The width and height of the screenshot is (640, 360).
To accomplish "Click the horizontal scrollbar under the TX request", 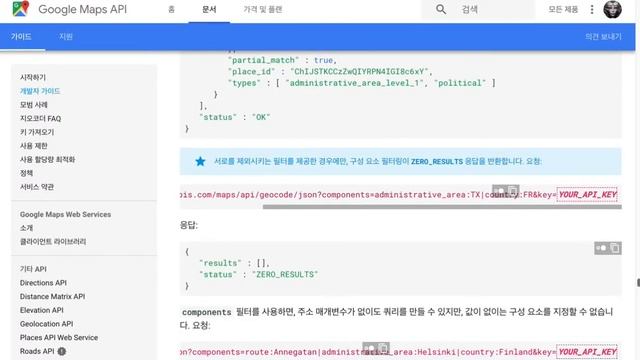I will point(442,207).
